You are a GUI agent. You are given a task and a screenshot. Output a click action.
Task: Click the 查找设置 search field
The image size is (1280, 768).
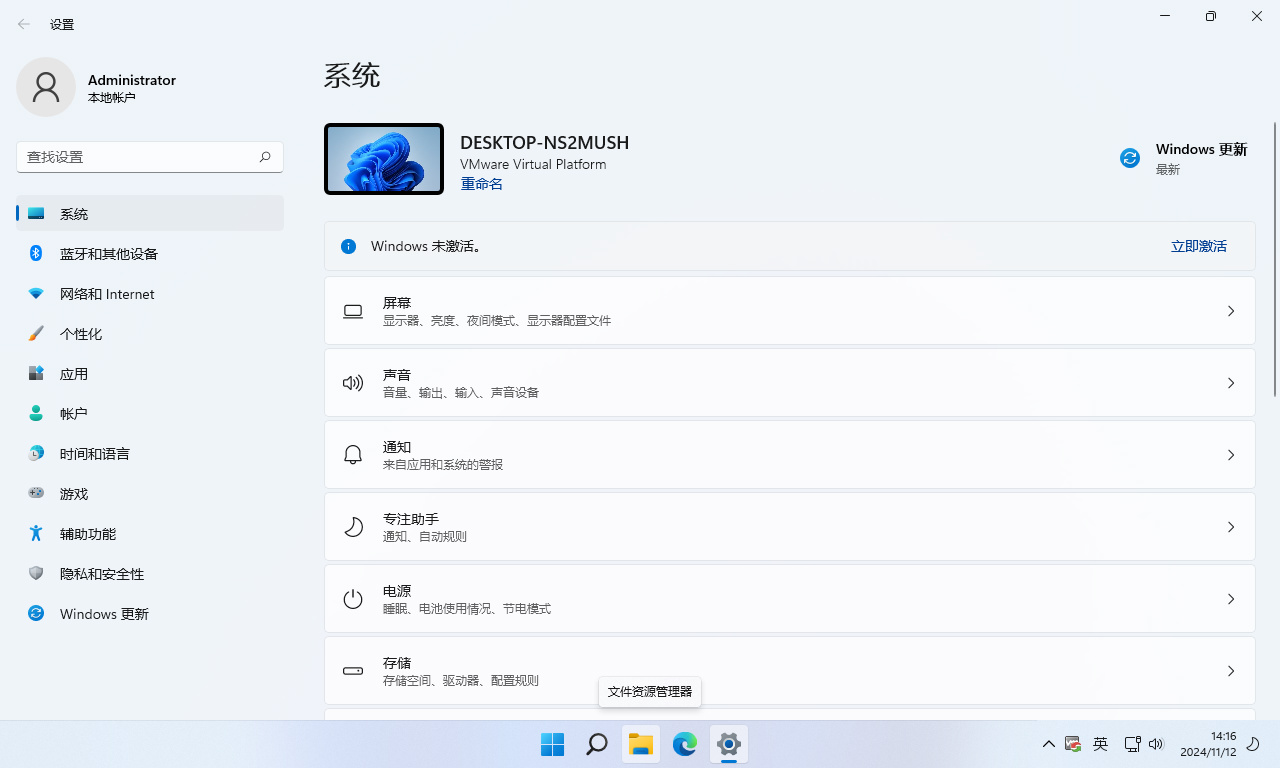click(x=150, y=157)
